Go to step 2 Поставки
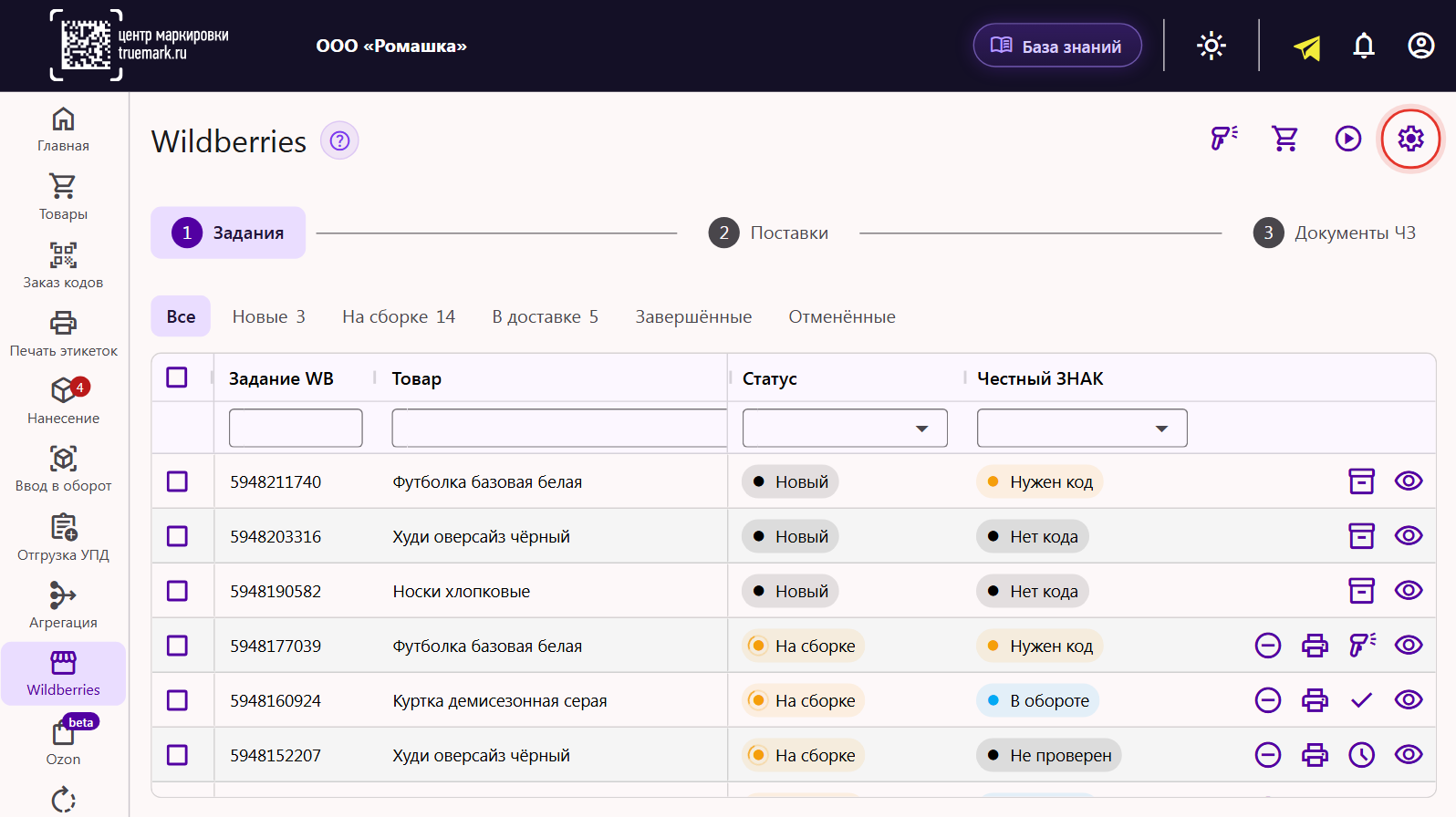The width and height of the screenshot is (1456, 817). 769,233
